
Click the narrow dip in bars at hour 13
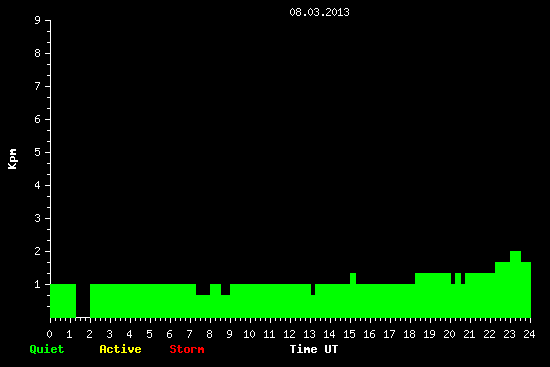tap(313, 289)
